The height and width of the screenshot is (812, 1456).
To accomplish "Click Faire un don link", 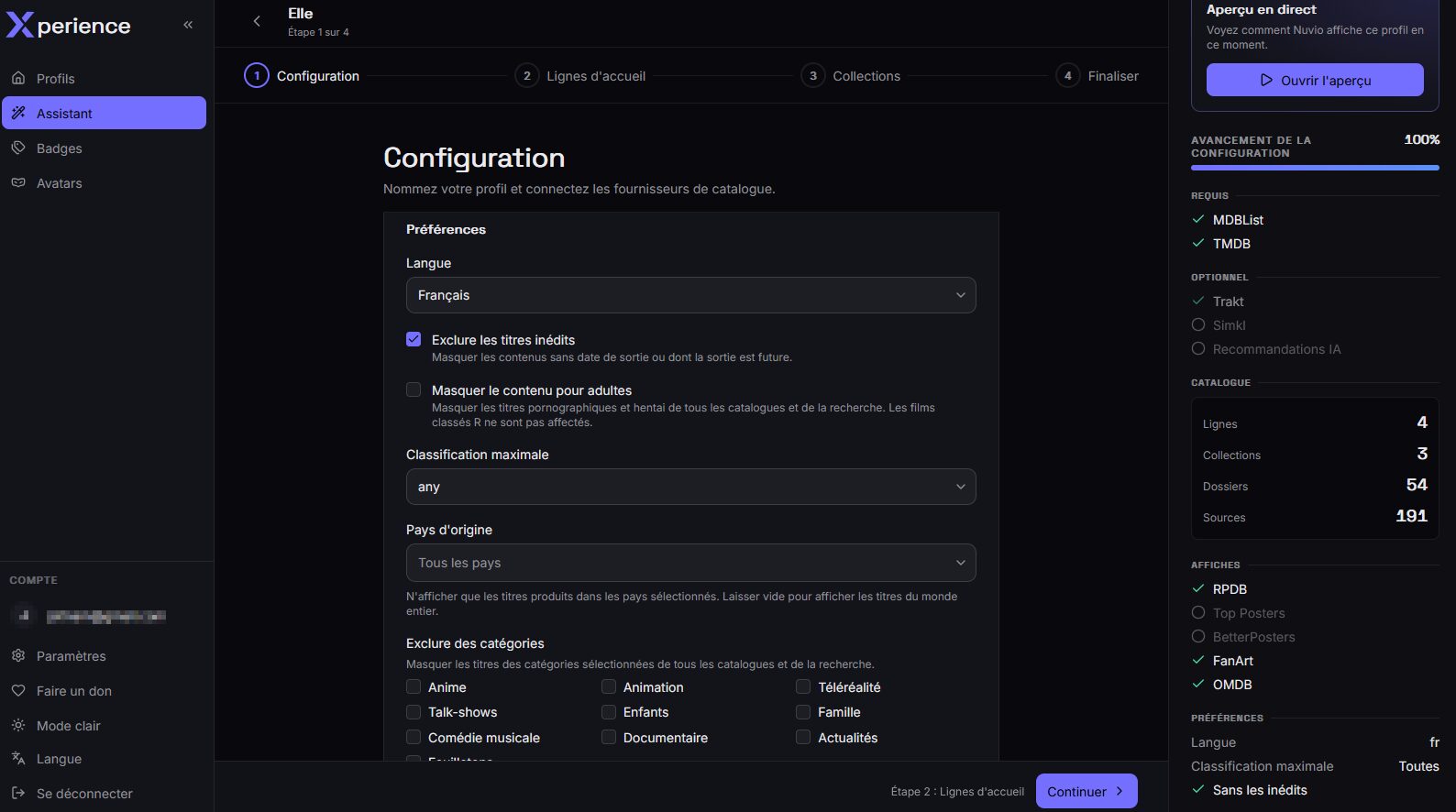I will [104, 690].
